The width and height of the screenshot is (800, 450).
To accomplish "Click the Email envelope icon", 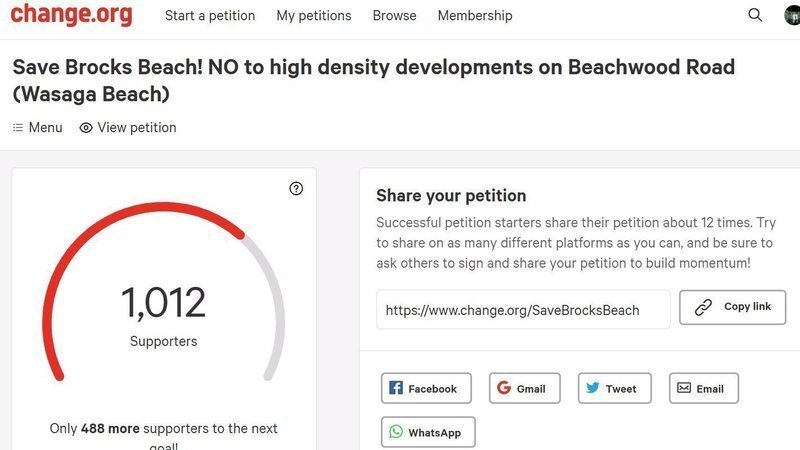I will tap(684, 388).
